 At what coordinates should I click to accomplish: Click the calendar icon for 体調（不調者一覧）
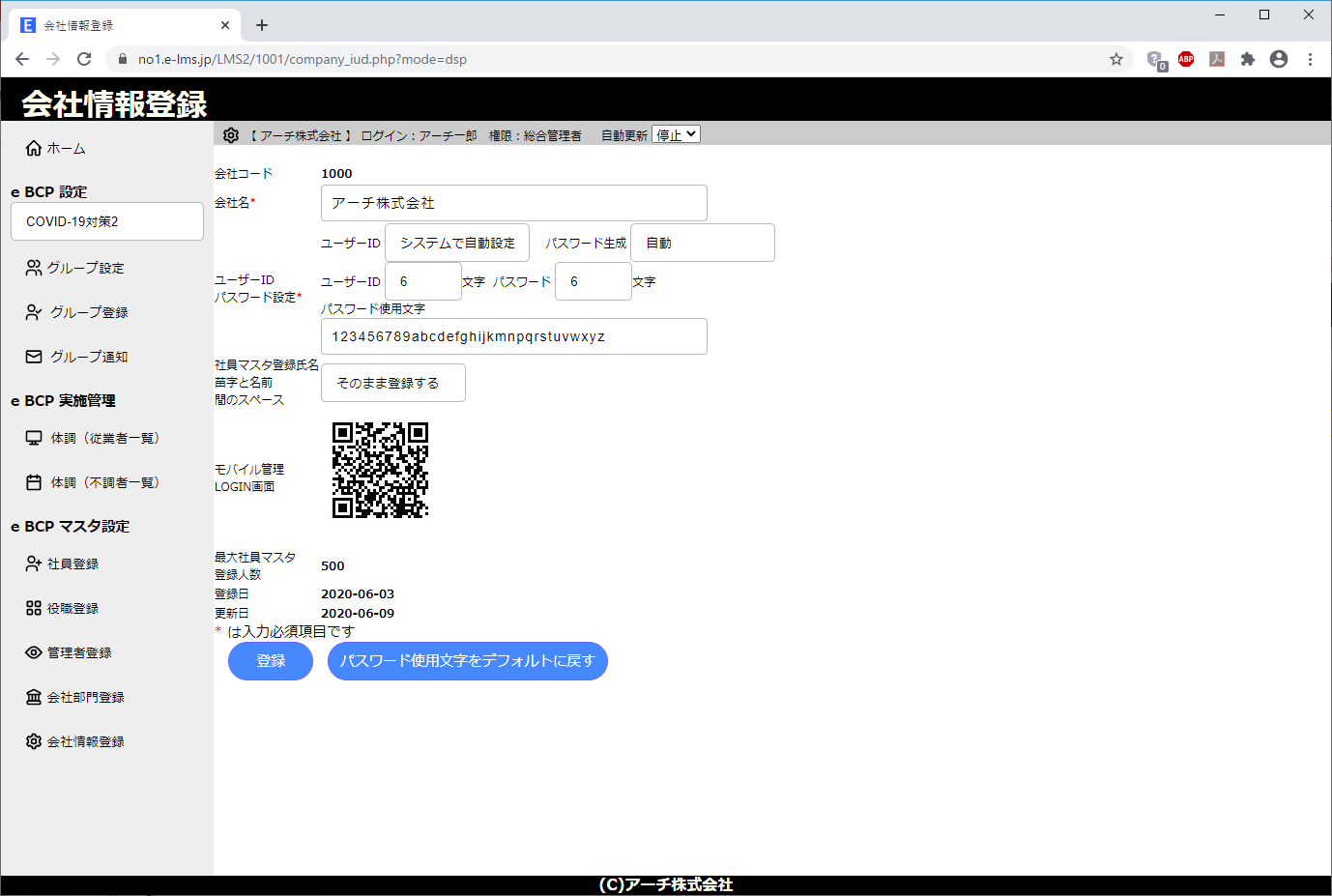tap(34, 482)
